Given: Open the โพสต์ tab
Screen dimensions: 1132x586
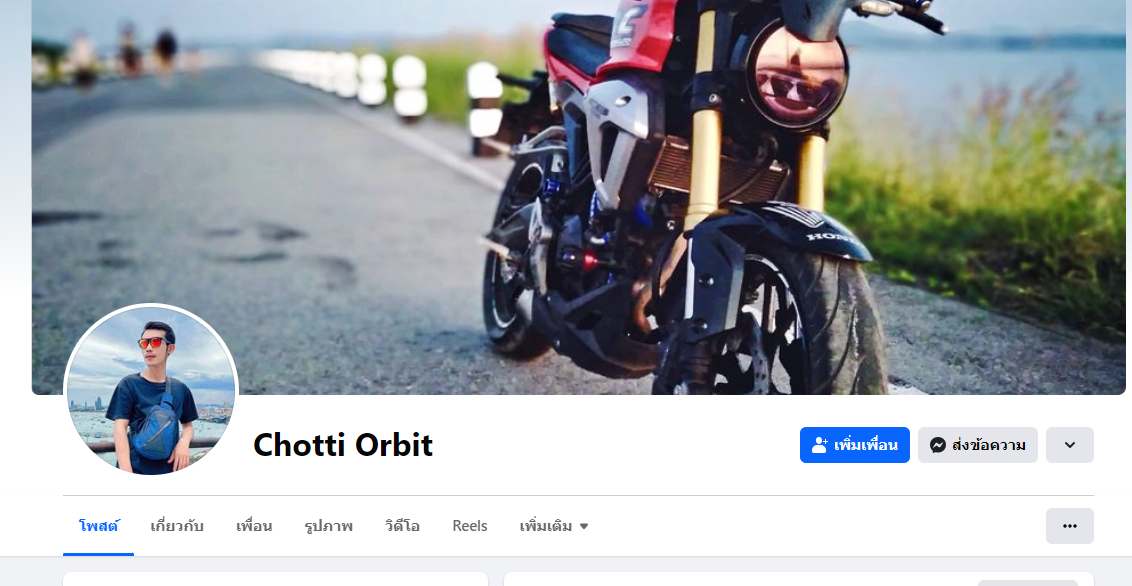Looking at the screenshot, I should (x=99, y=526).
